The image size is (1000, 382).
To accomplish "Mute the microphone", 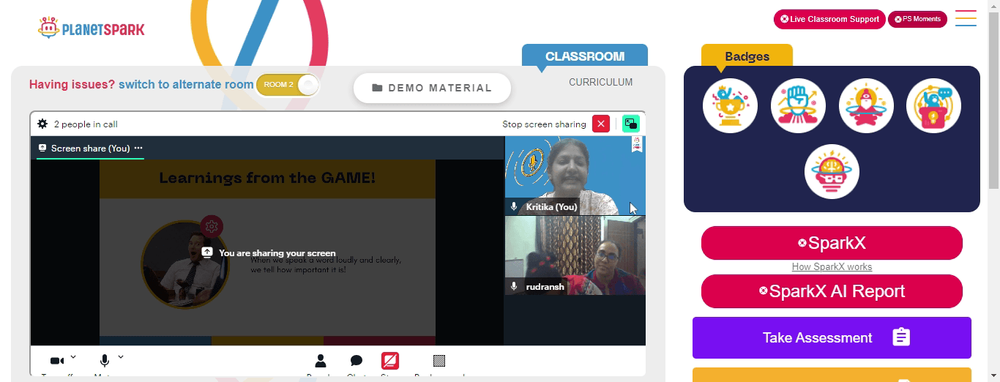I will pyautogui.click(x=105, y=361).
